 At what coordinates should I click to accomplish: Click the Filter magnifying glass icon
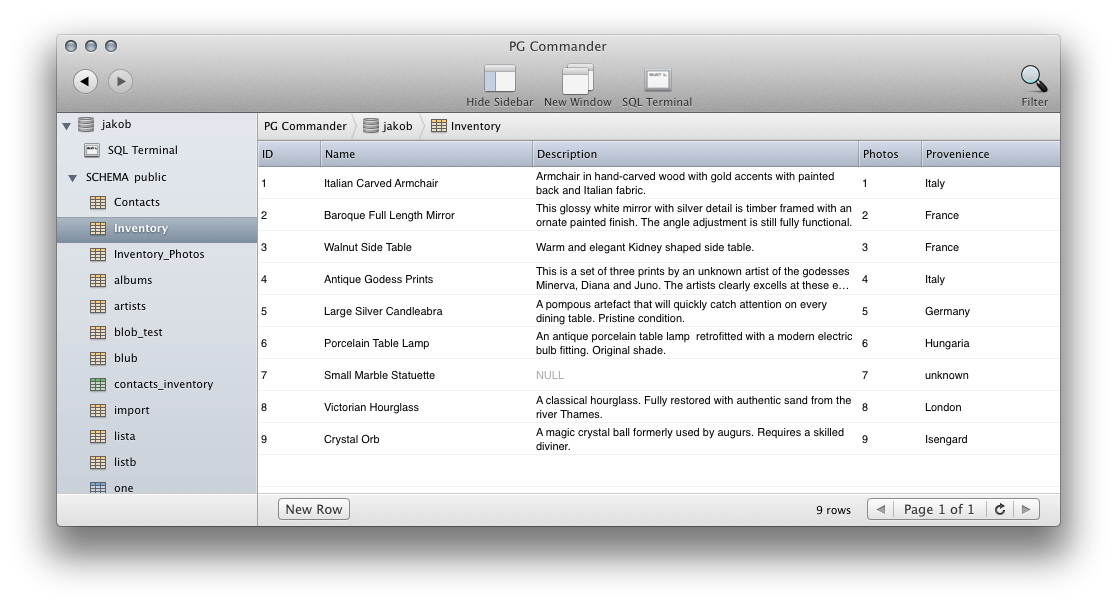coord(1033,79)
